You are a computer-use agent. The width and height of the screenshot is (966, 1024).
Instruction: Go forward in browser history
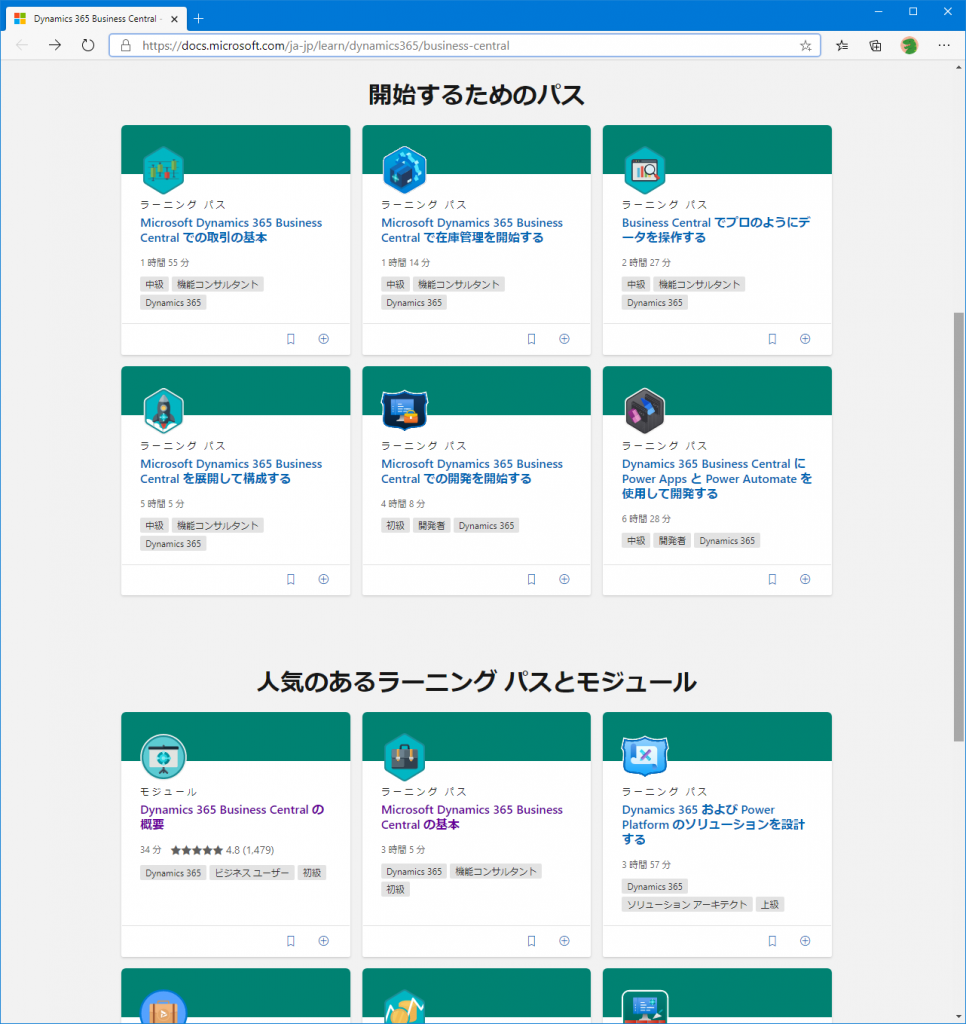click(55, 45)
